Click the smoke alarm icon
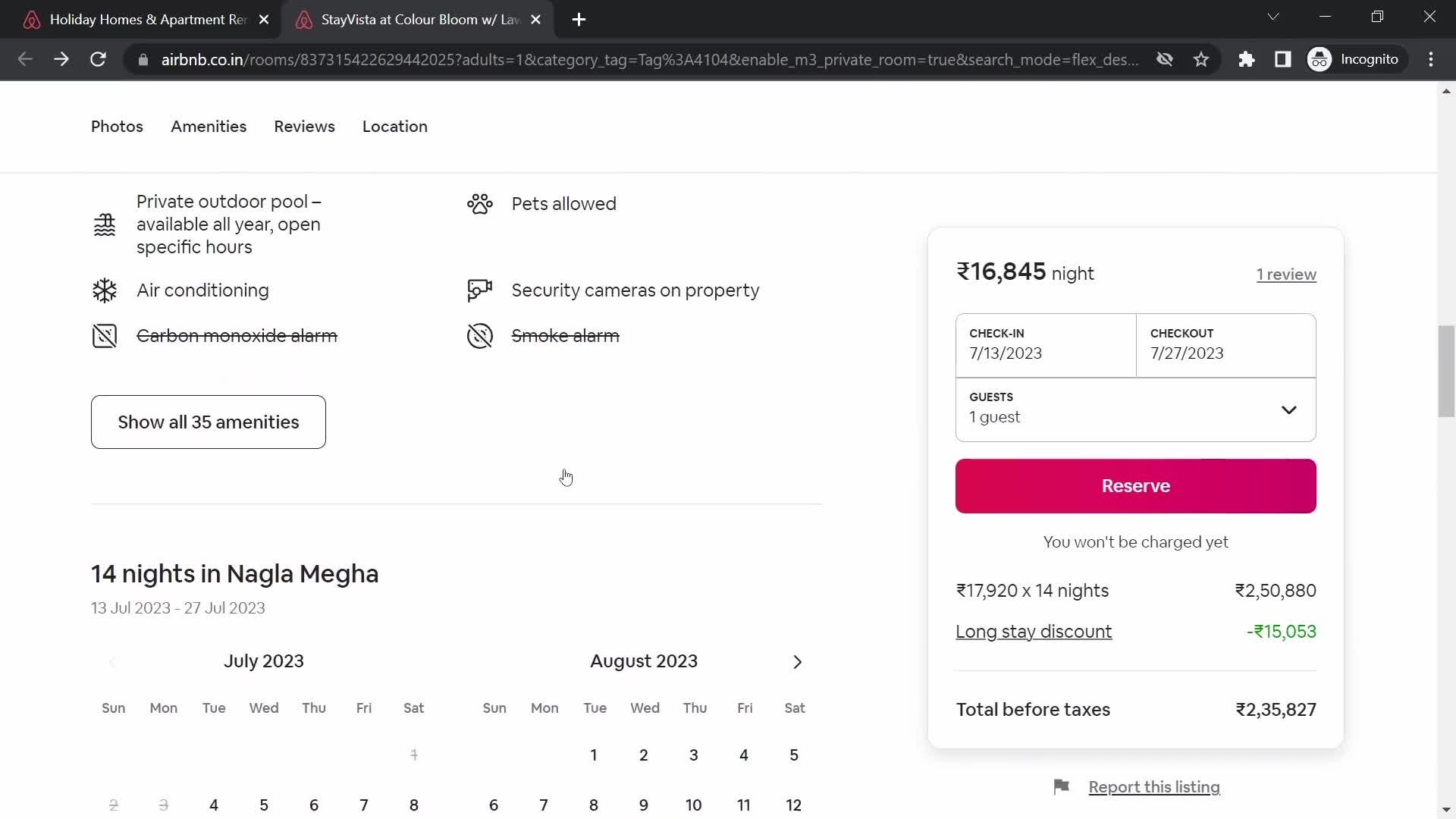1456x819 pixels. (x=480, y=336)
